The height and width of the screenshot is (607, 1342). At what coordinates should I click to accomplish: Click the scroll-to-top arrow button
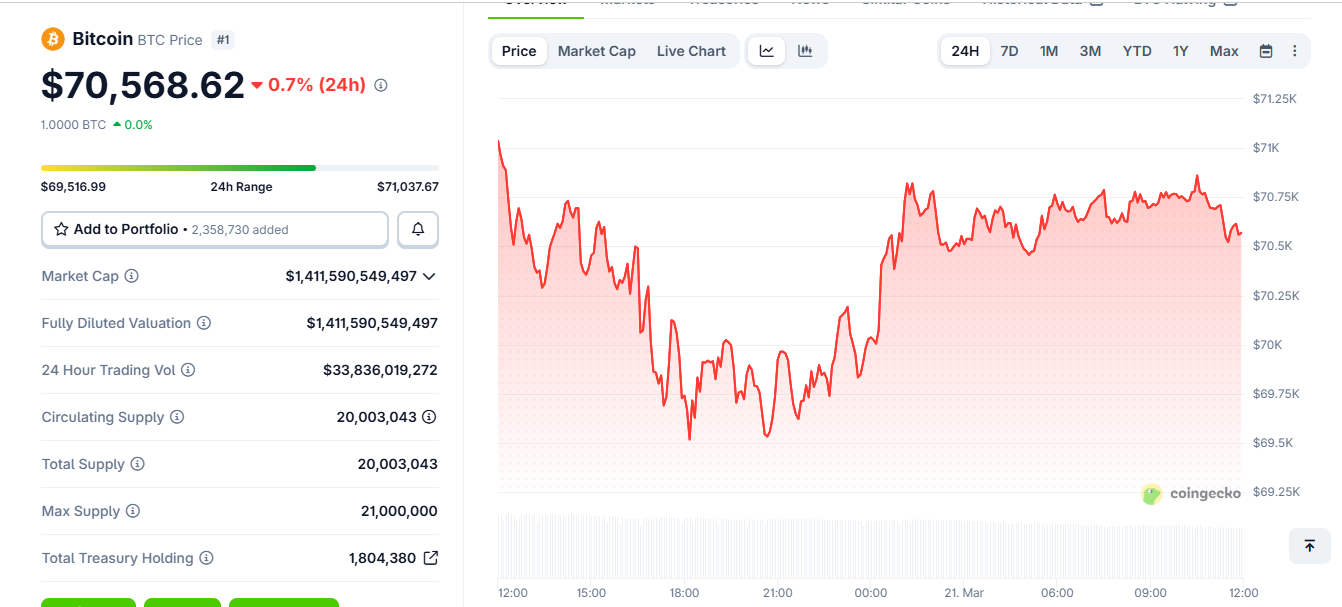[1309, 546]
